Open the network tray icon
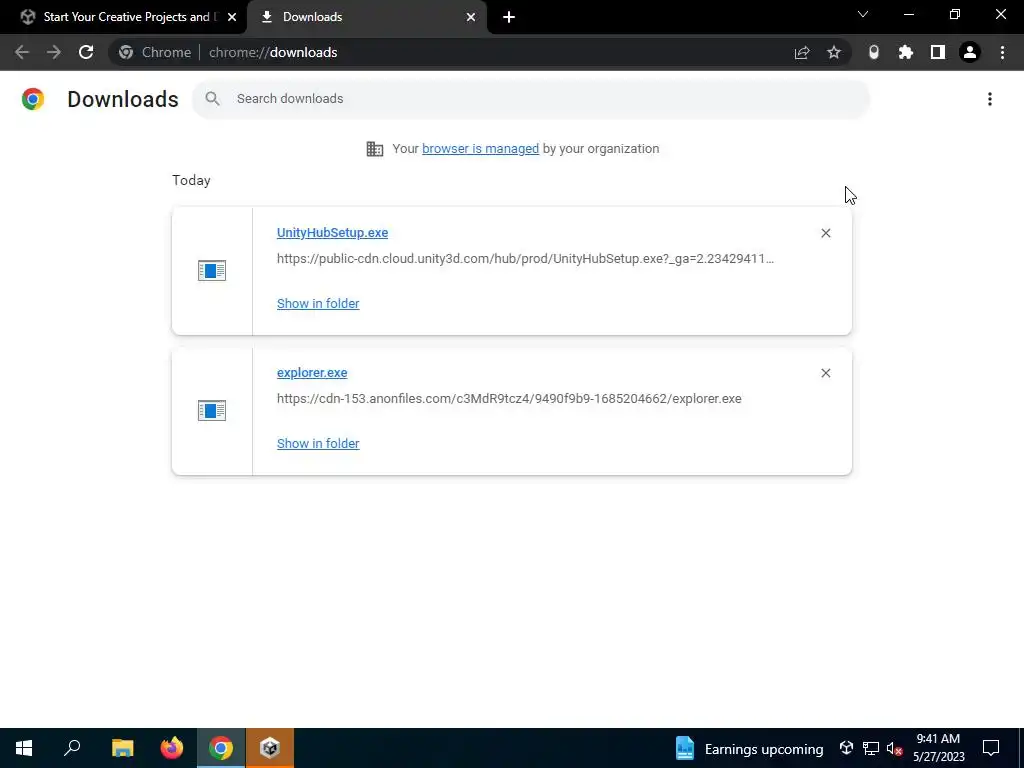The height and width of the screenshot is (768, 1024). 871,748
